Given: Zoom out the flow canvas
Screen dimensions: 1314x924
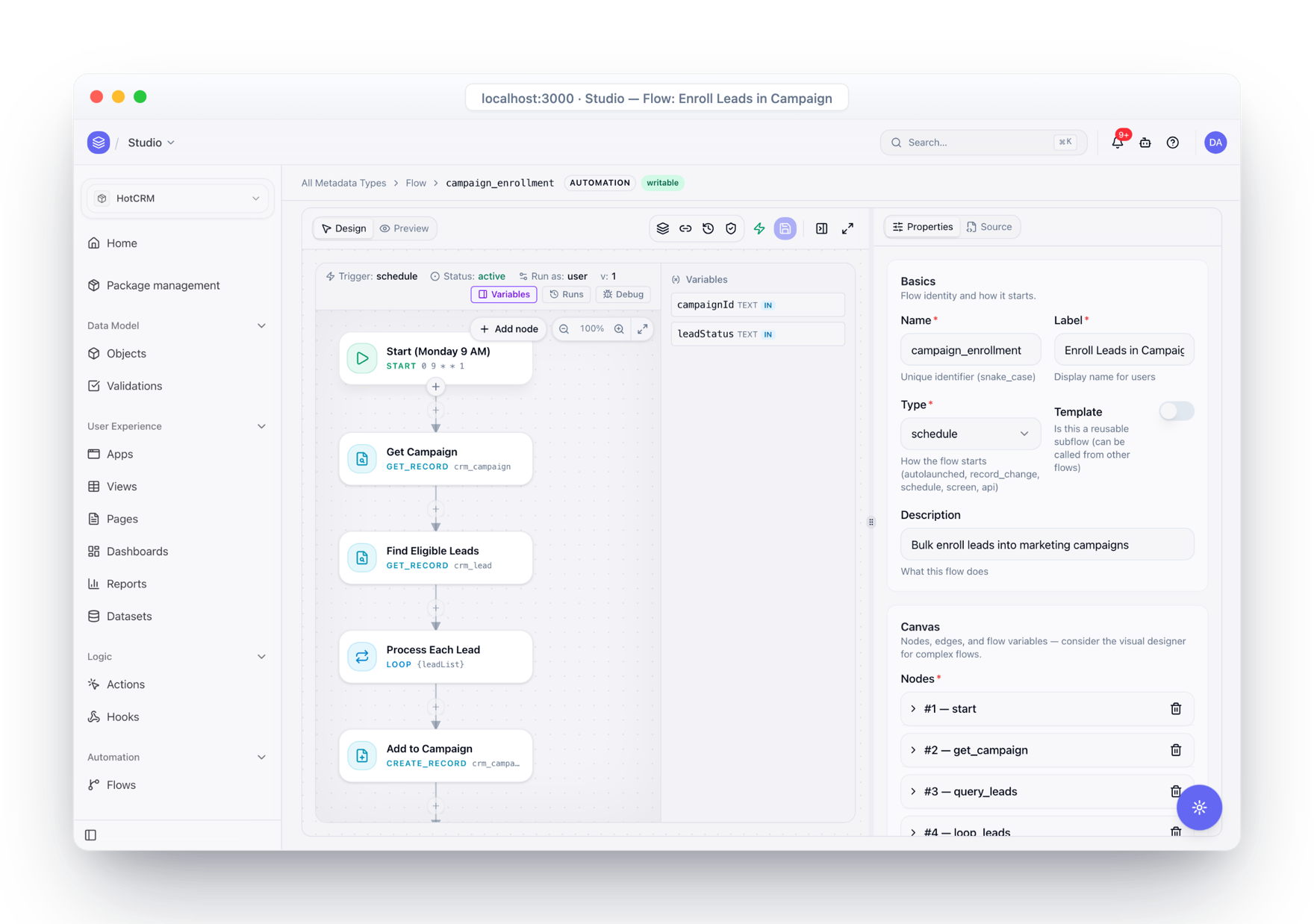Looking at the screenshot, I should tap(564, 329).
